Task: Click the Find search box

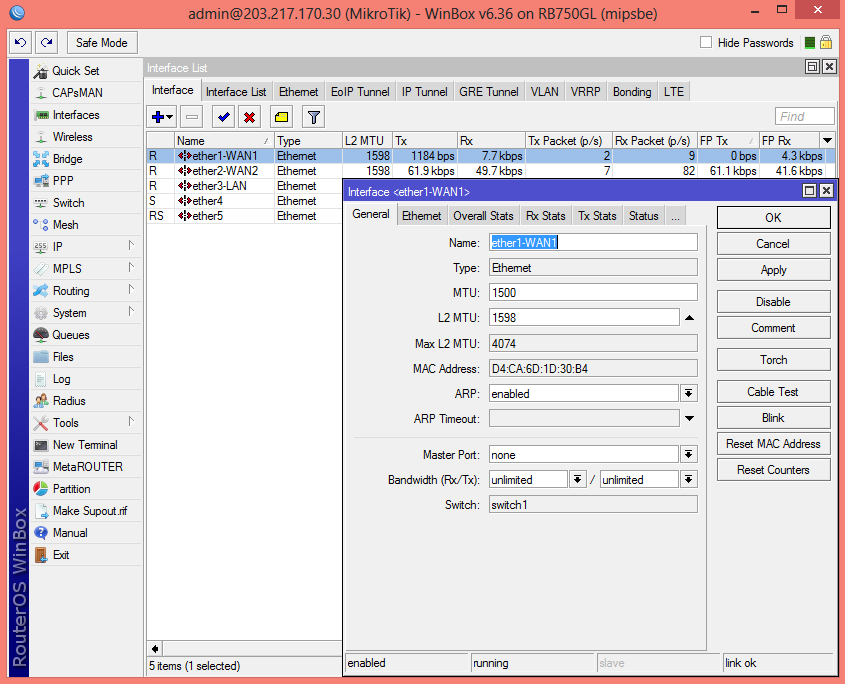Action: point(805,116)
